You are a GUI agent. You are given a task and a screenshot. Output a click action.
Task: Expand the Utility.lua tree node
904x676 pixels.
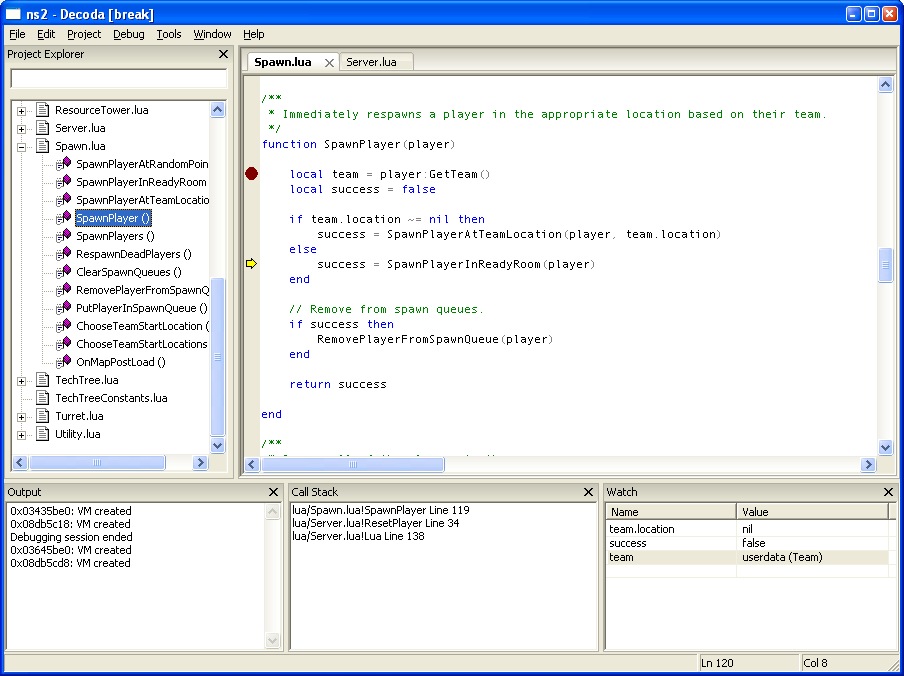click(x=22, y=435)
